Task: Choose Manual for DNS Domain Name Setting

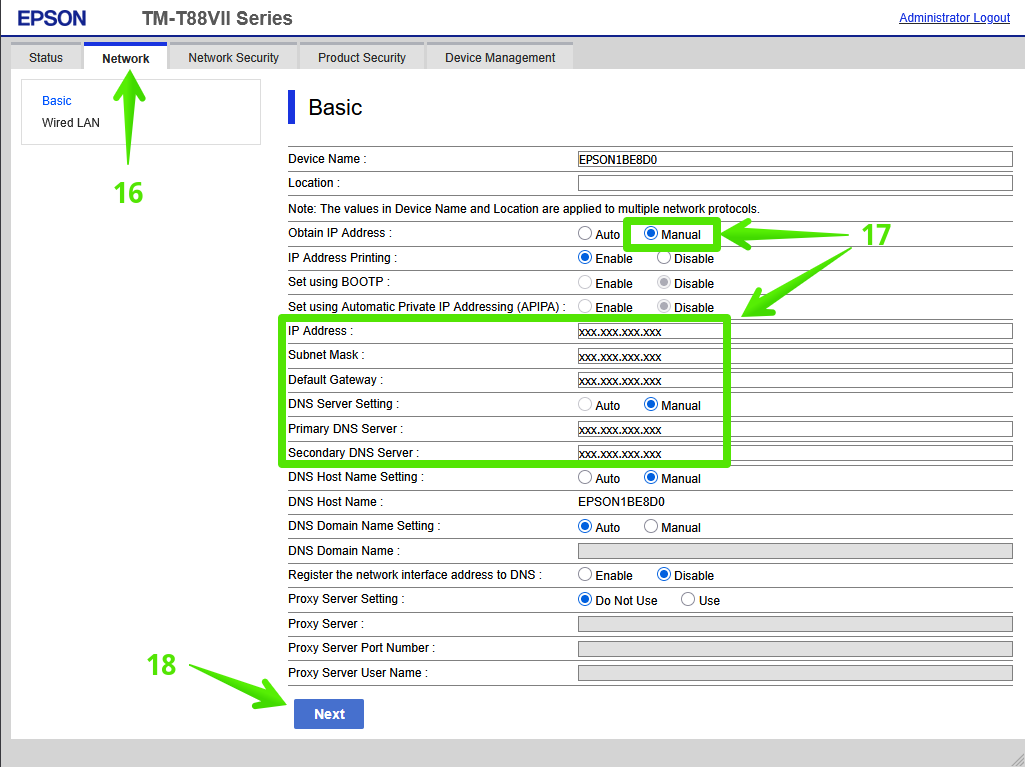Action: 651,527
